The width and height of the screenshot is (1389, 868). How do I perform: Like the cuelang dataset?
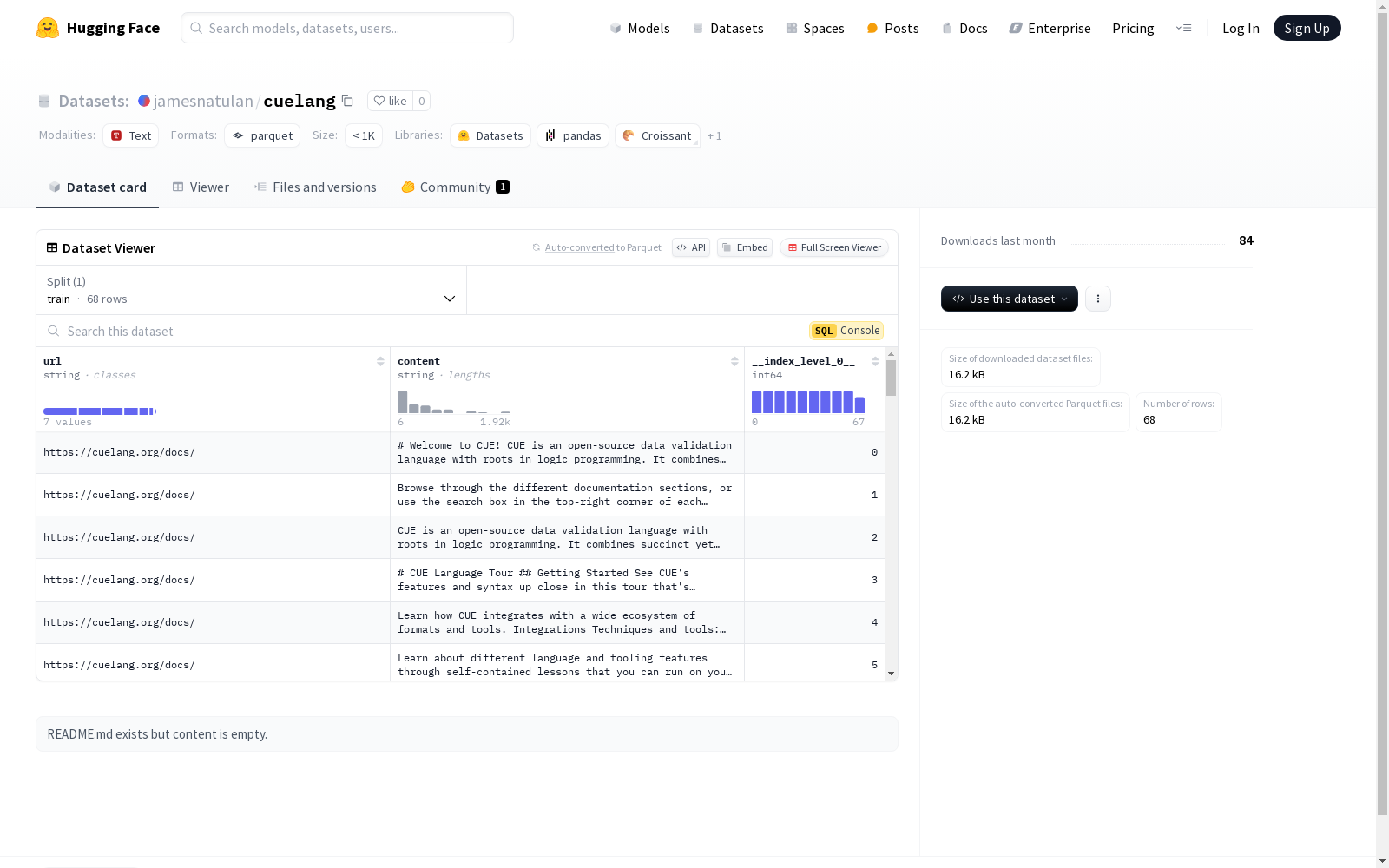390,101
